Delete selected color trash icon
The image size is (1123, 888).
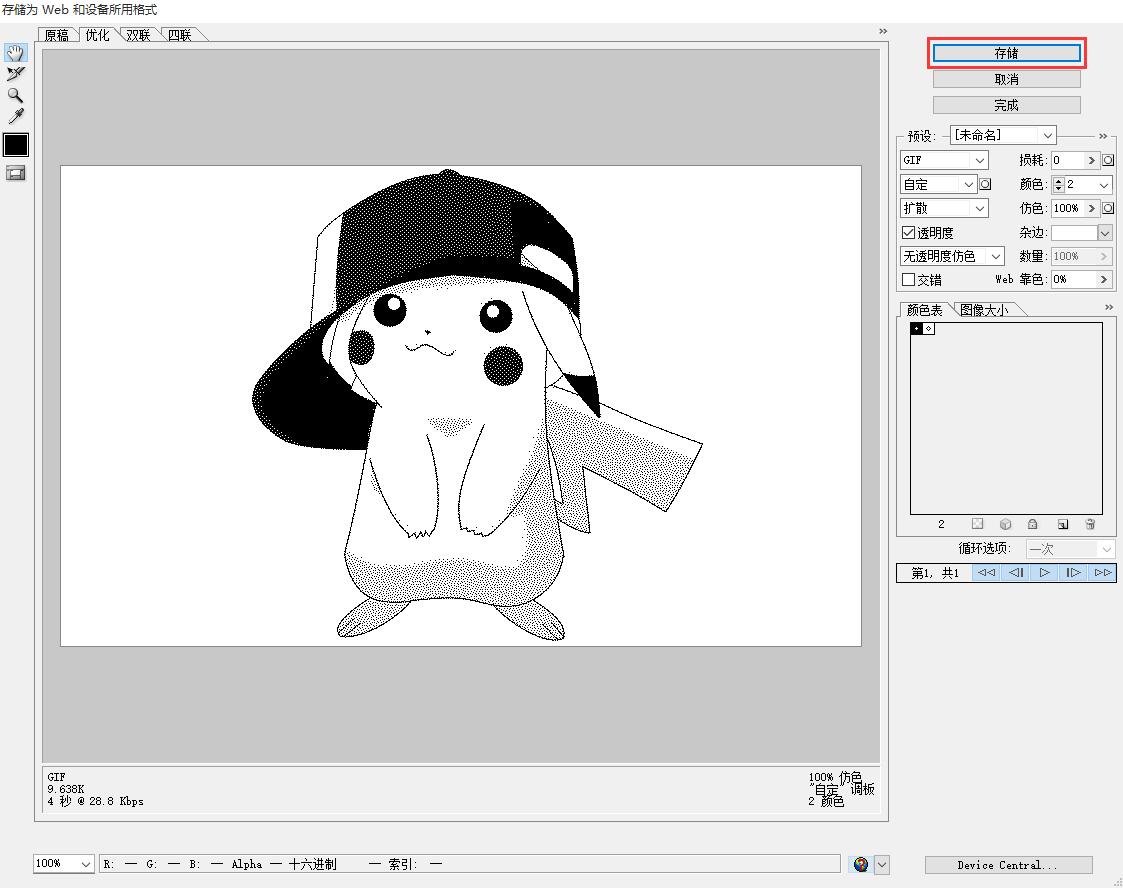[1090, 524]
